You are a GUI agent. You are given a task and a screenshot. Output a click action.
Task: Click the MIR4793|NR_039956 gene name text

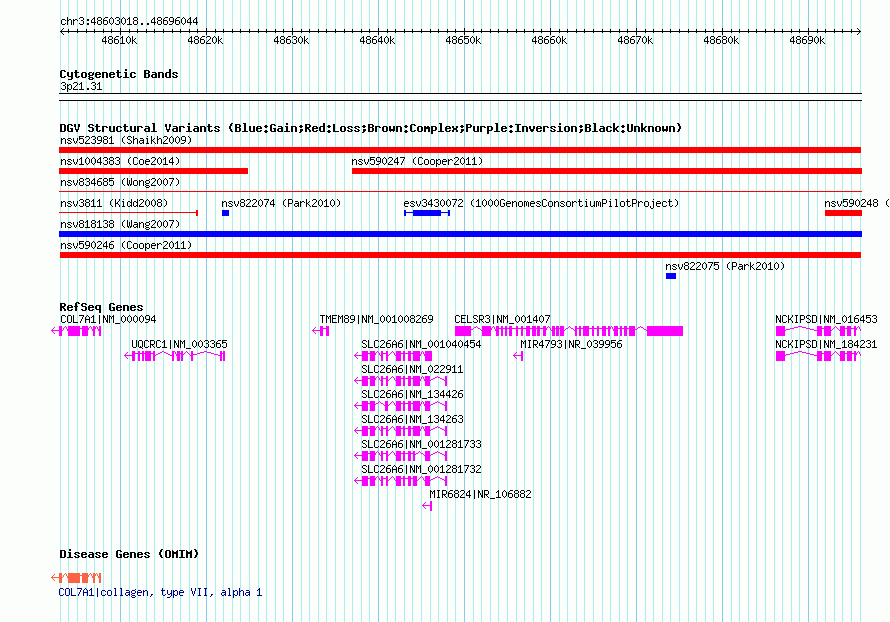coord(571,344)
